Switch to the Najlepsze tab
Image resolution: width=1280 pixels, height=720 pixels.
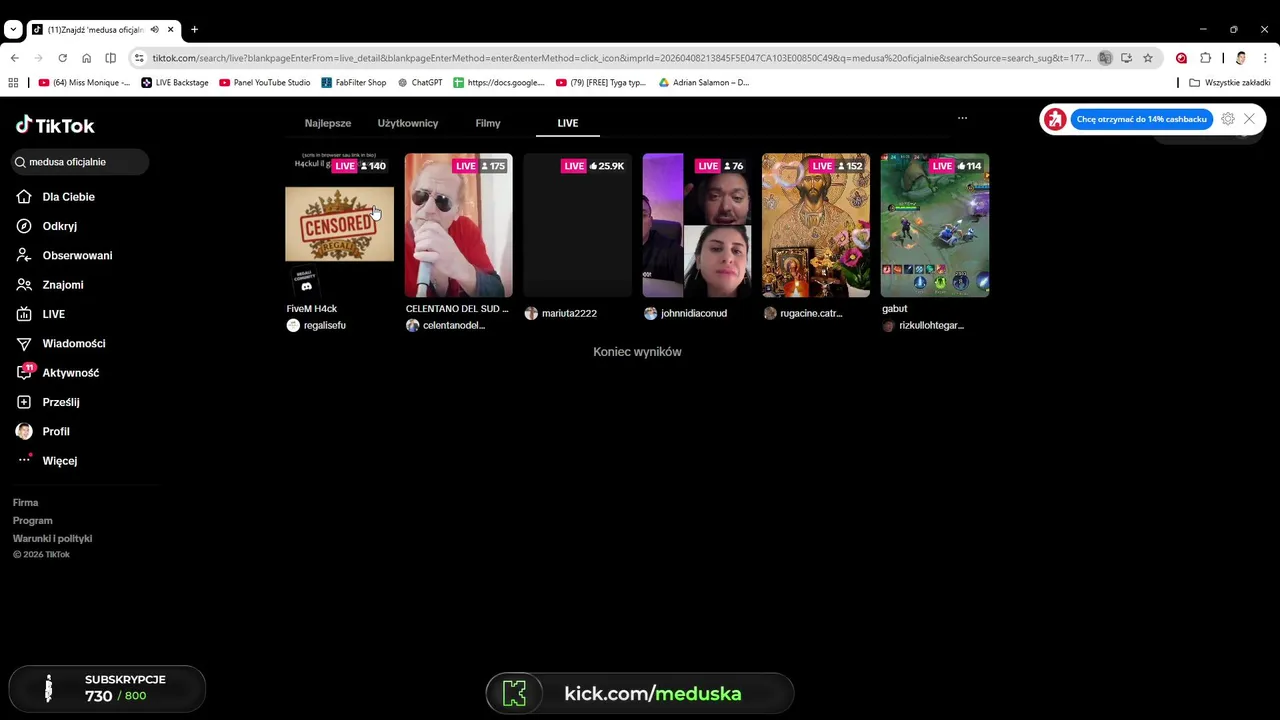click(328, 123)
